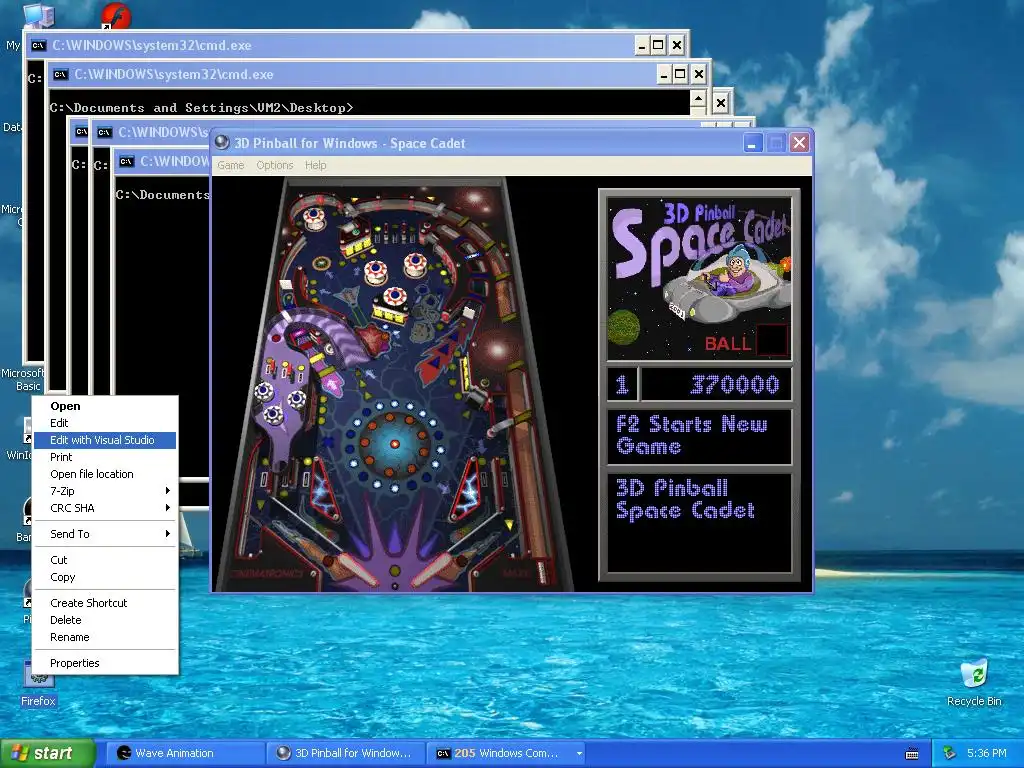Click the Microsoft Basic desktop icon label
1024x768 pixels.
click(22, 379)
